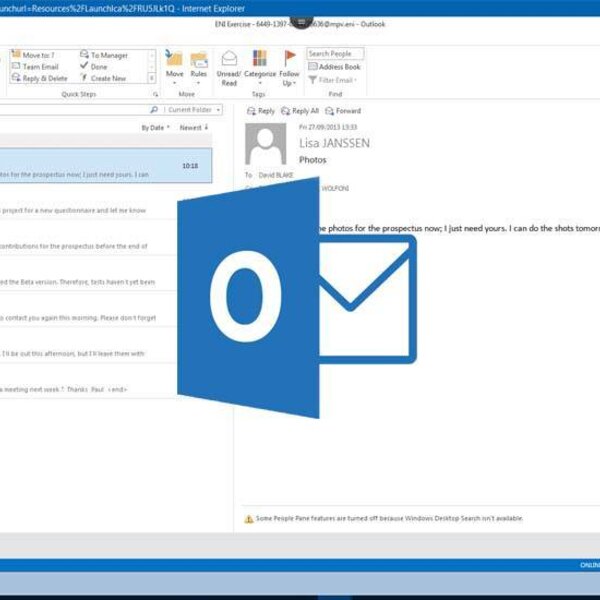600x600 pixels.
Task: Click recipient David BLAKE
Action: tap(276, 175)
